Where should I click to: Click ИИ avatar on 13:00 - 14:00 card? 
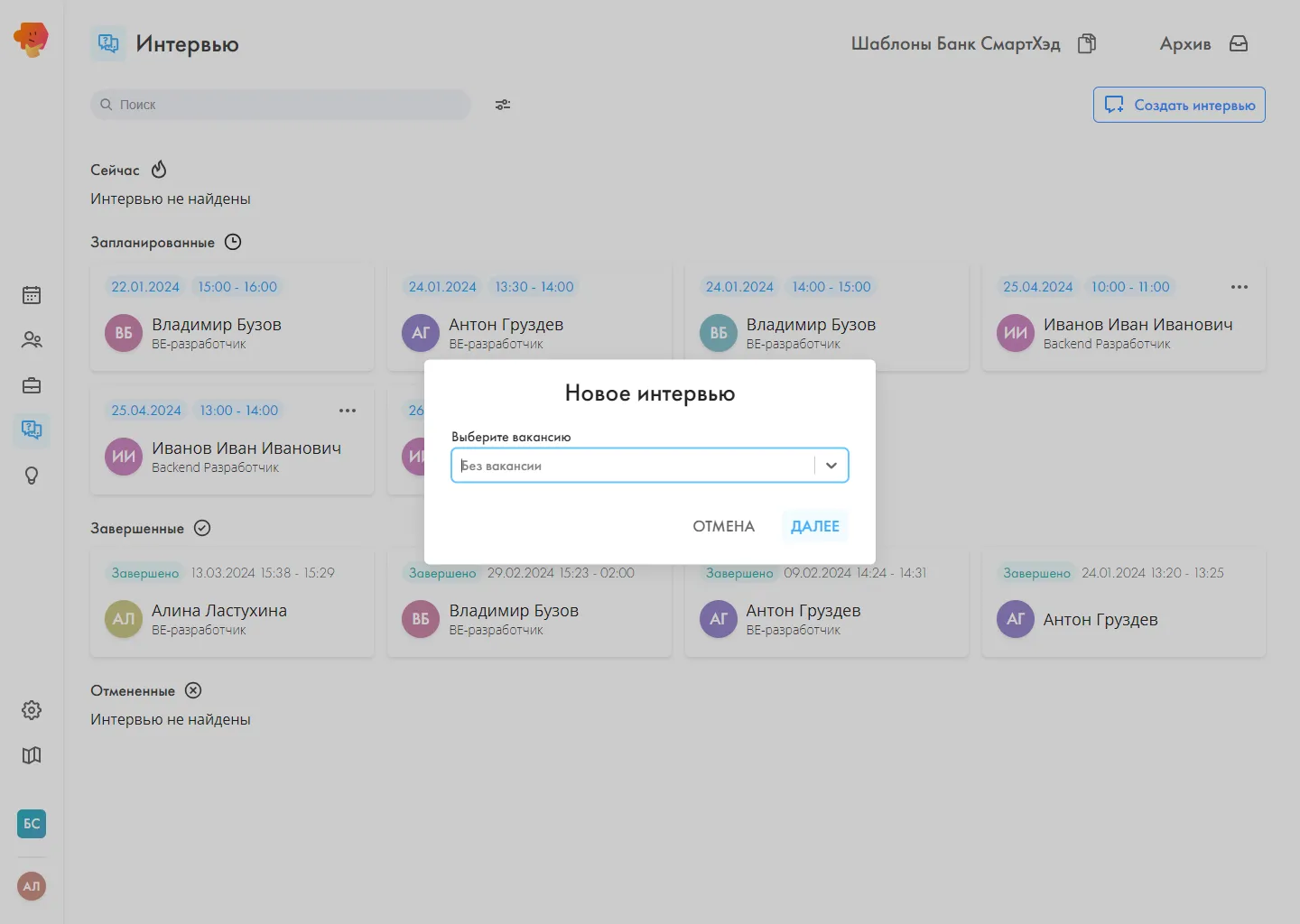[x=124, y=457]
